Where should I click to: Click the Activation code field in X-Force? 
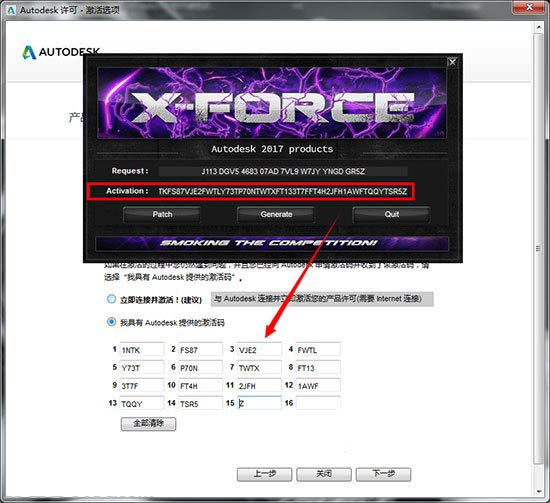[x=282, y=191]
